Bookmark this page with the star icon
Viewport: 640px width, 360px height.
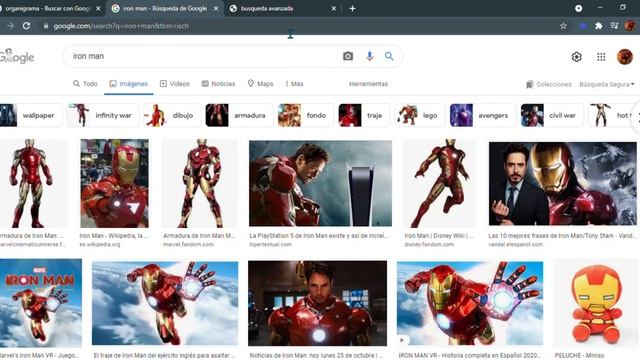pos(563,26)
